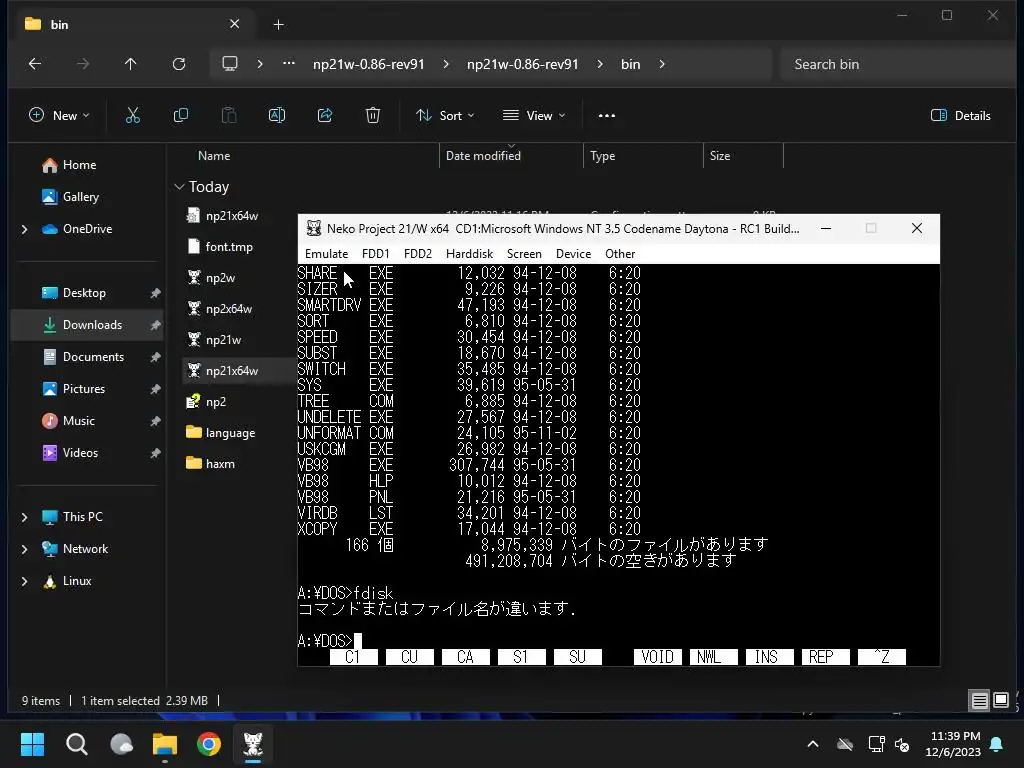Viewport: 1024px width, 768px height.
Task: Refresh the bin folder
Action: pos(179,64)
